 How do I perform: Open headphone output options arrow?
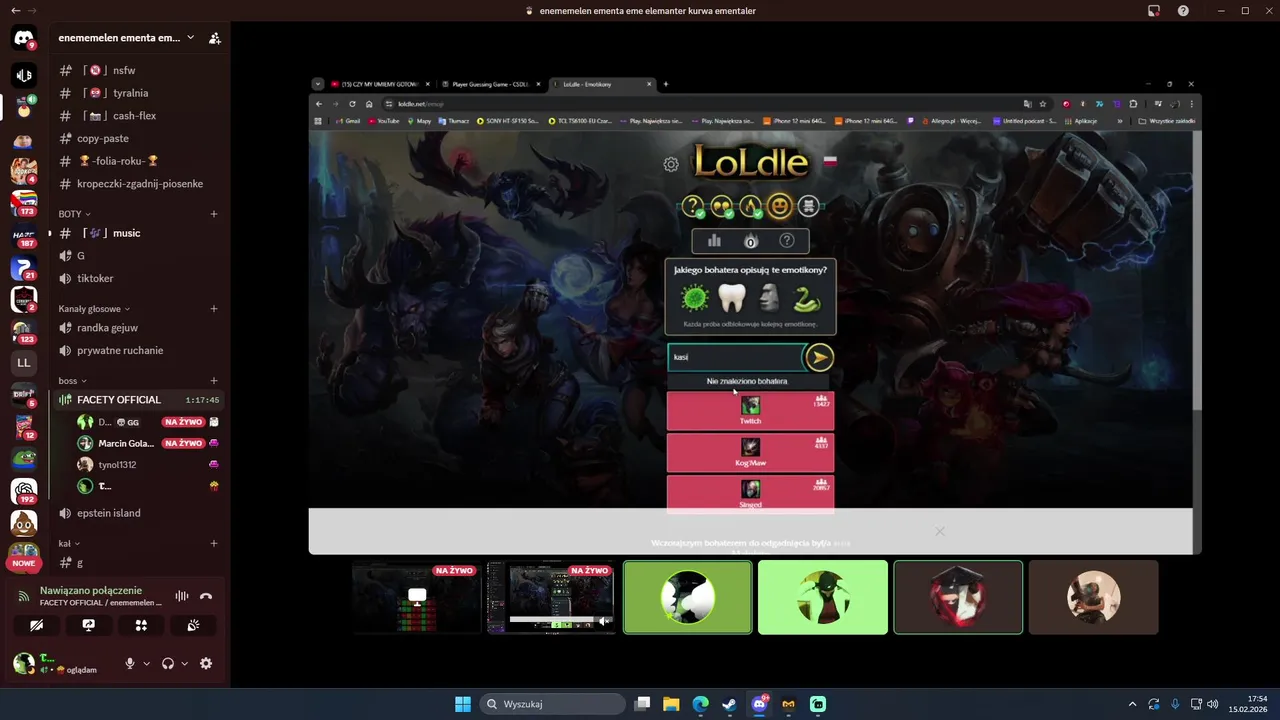coord(184,663)
